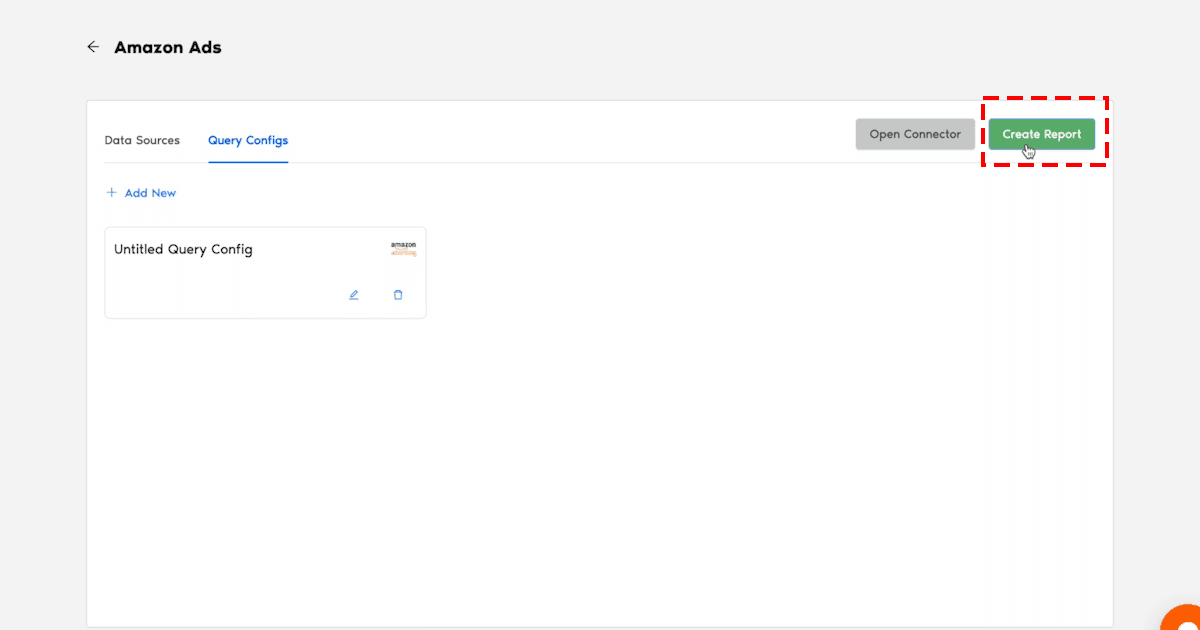Click the back arrow beside Amazon Ads
The height and width of the screenshot is (630, 1200).
click(93, 47)
